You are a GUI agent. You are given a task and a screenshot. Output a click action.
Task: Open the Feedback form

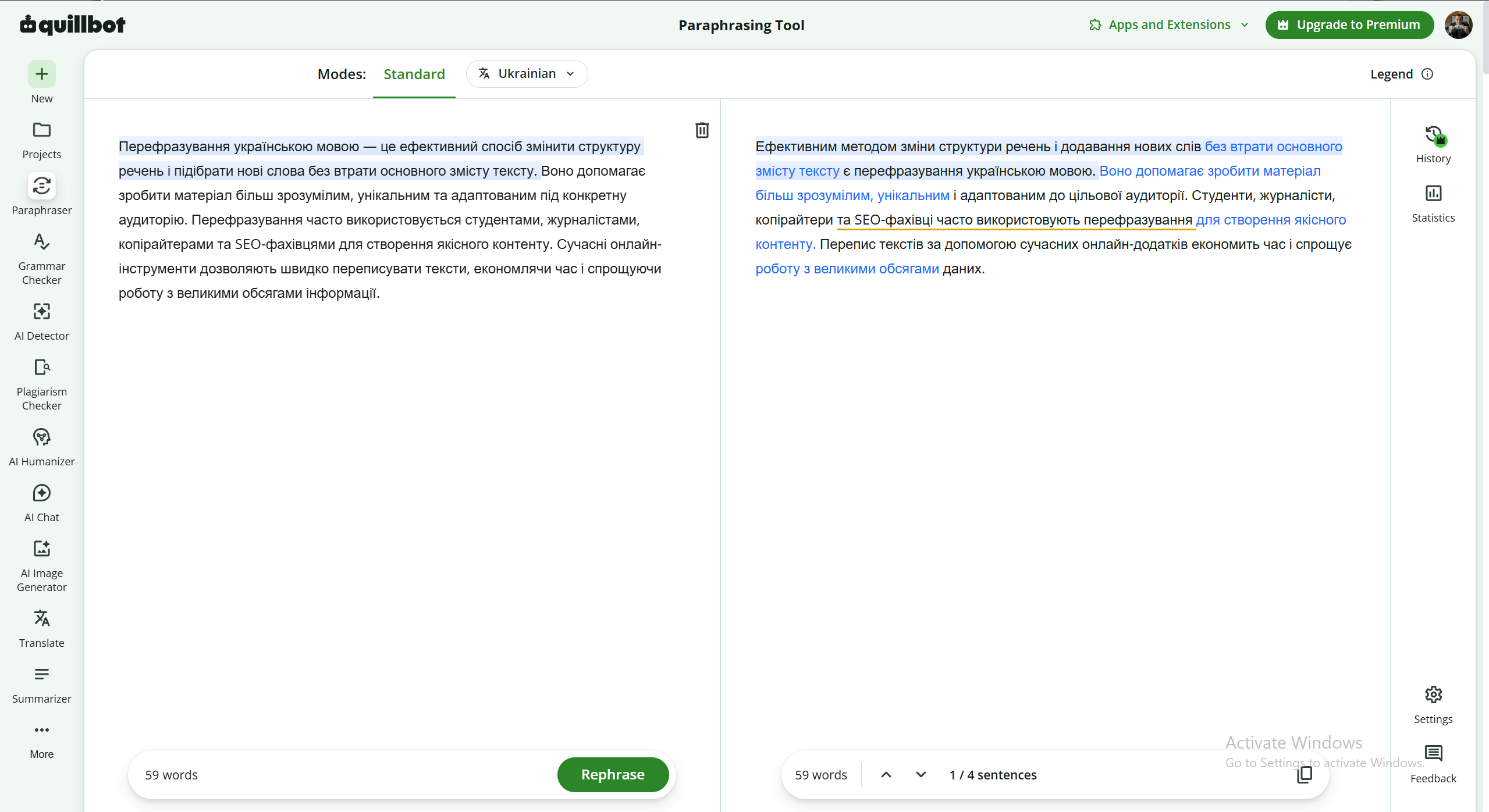[x=1433, y=764]
